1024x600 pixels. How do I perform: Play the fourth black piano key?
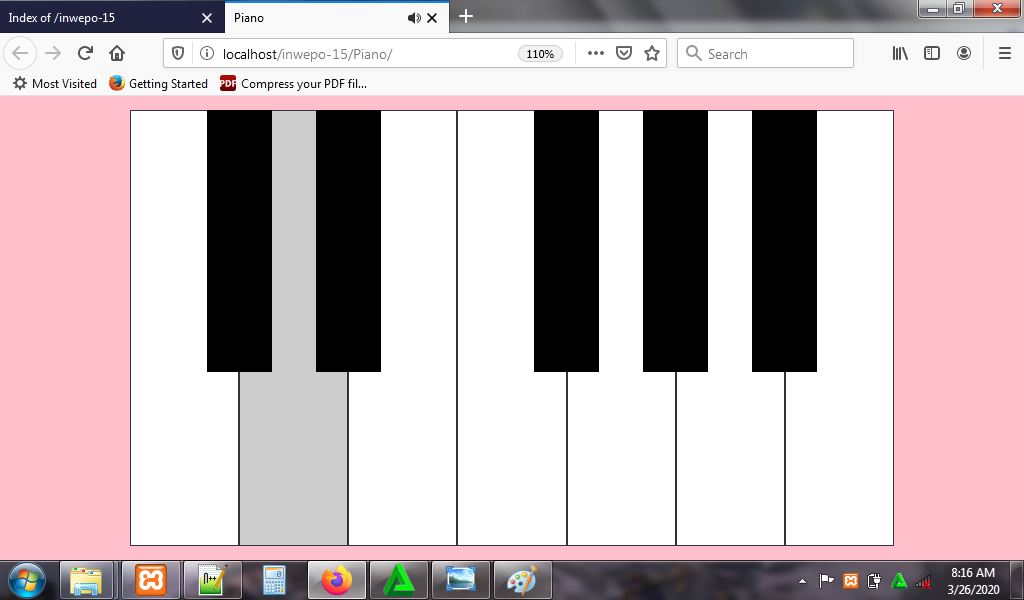[x=675, y=241]
